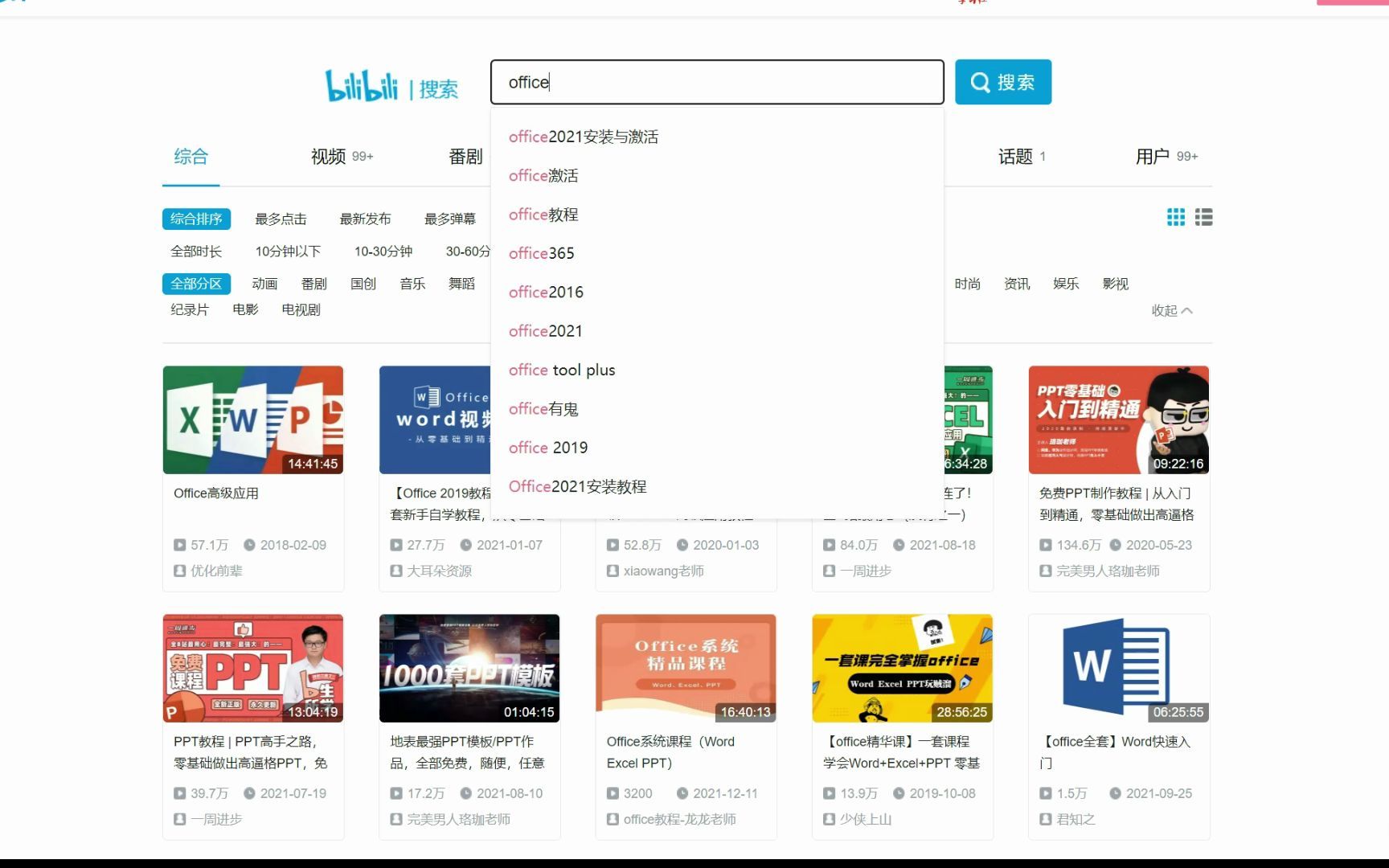The height and width of the screenshot is (868, 1389).
Task: Filter by 番剧 category
Action: pos(314,284)
